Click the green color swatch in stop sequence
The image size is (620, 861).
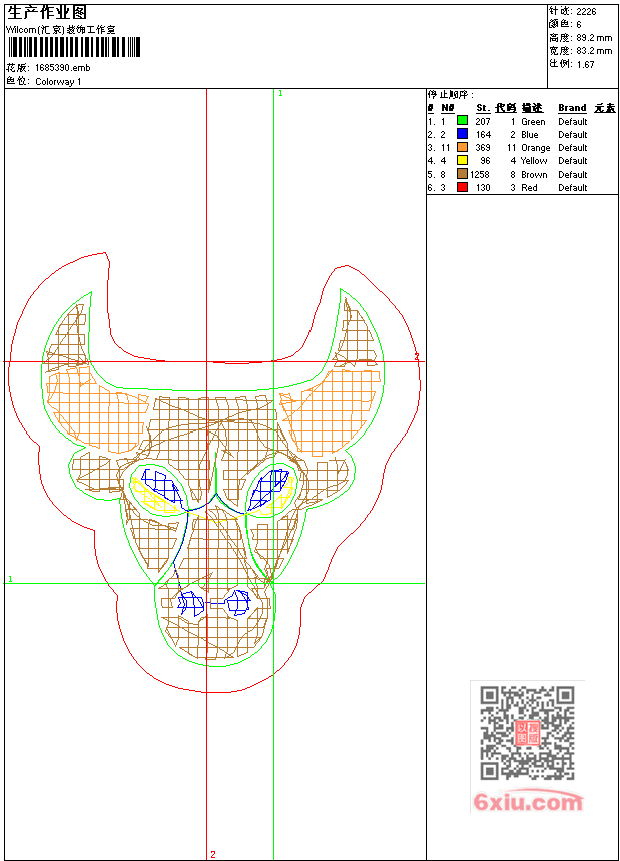(x=462, y=121)
